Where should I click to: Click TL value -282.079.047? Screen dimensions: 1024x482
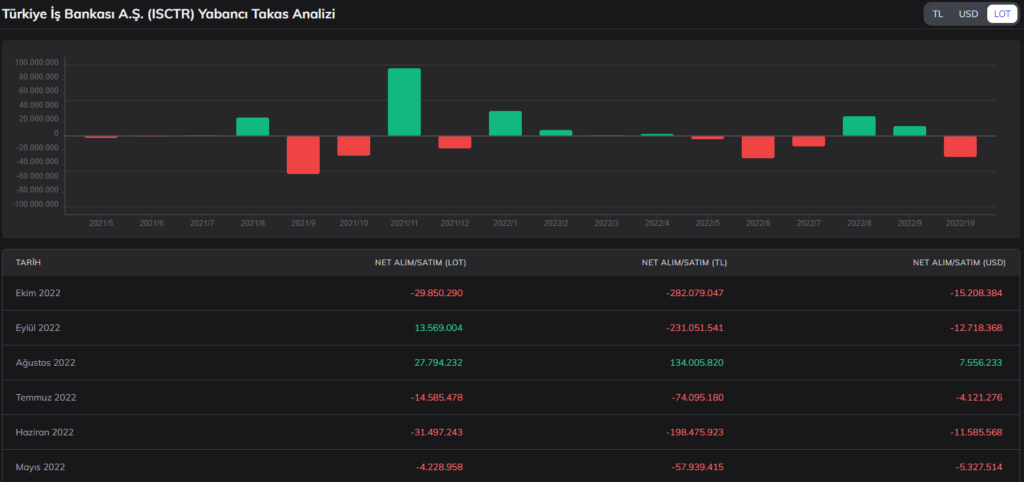(x=696, y=293)
